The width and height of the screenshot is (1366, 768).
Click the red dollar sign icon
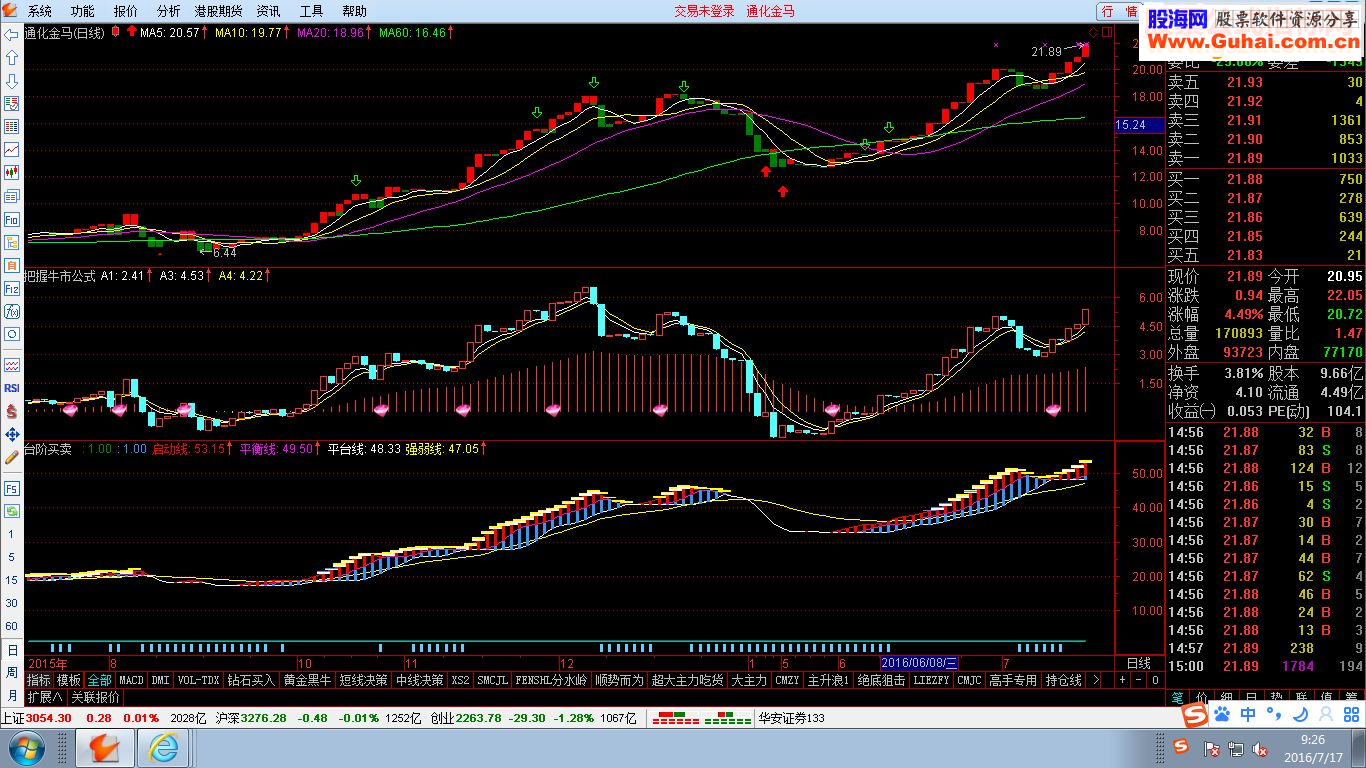coord(12,411)
